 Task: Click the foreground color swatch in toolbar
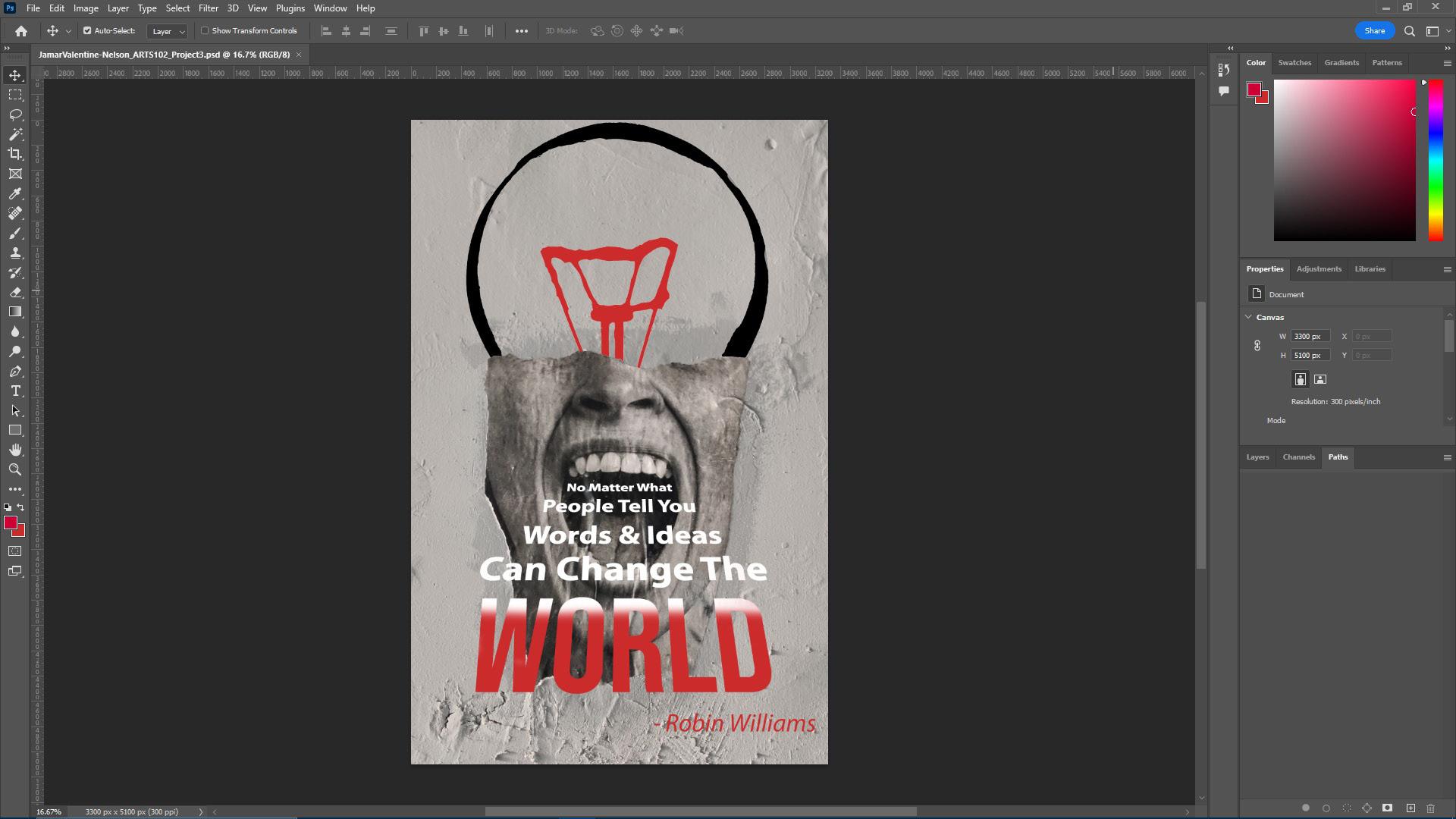click(10, 522)
